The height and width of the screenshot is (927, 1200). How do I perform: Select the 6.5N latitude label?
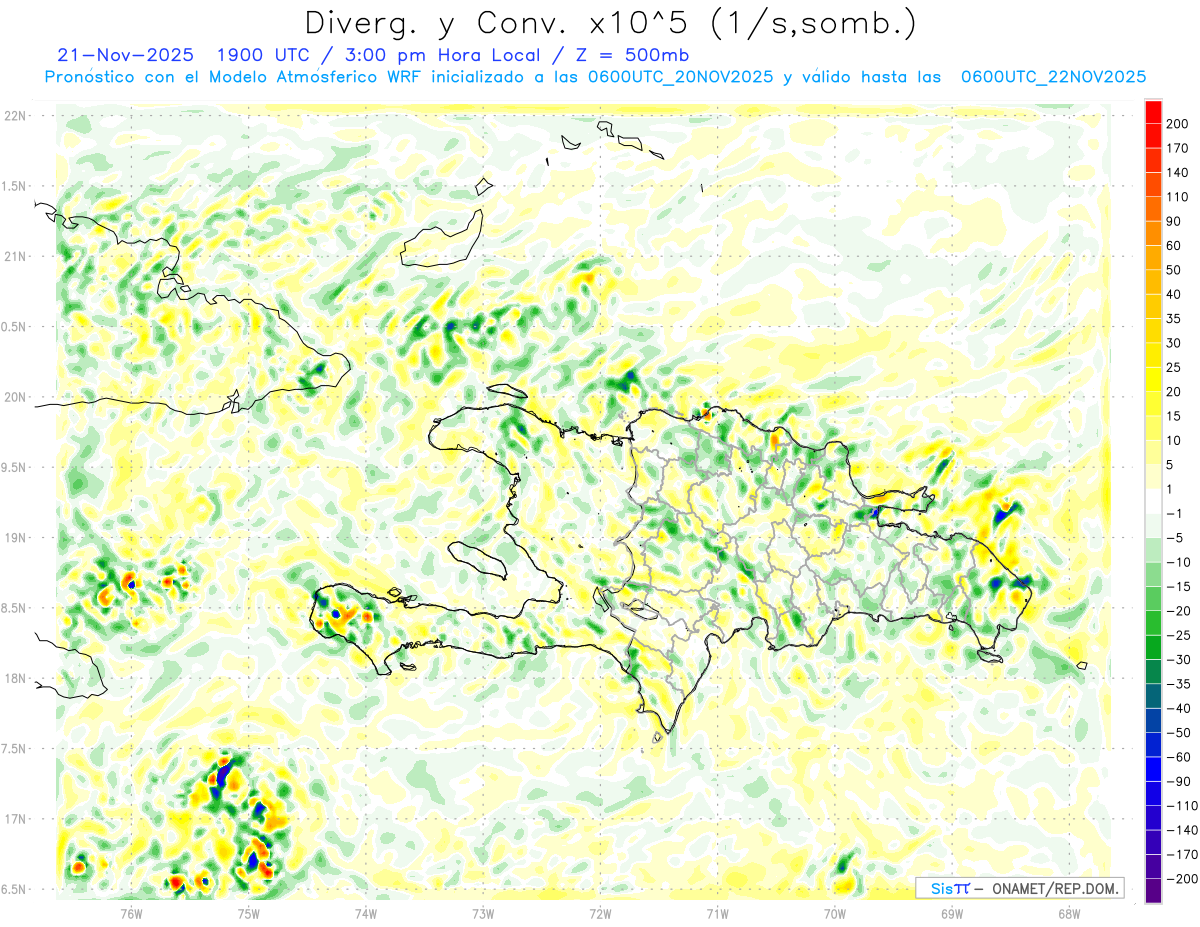[x=16, y=889]
